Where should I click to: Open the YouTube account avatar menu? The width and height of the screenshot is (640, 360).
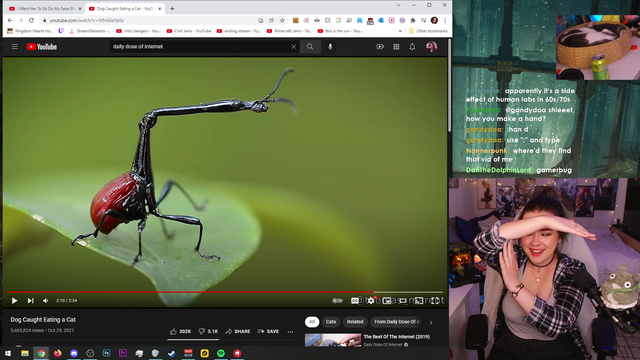point(431,47)
